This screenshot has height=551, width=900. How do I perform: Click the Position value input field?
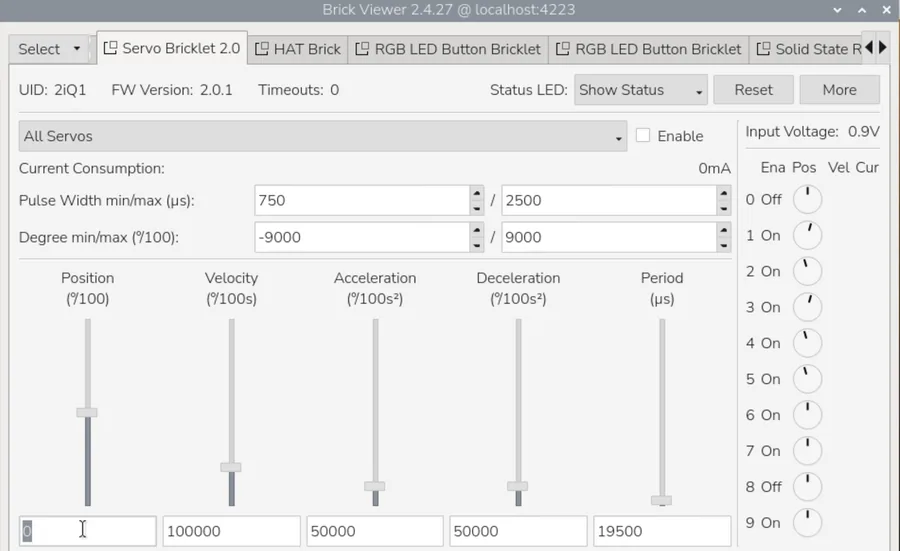[87, 531]
